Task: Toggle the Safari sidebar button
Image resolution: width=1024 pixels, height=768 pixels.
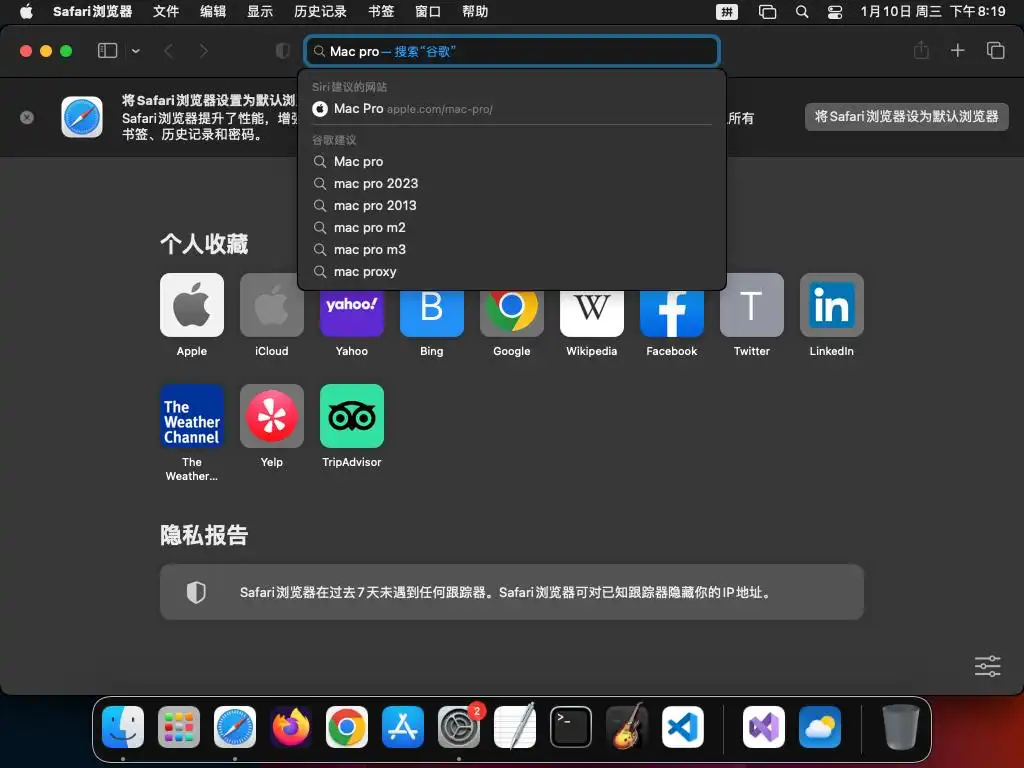Action: (x=107, y=51)
